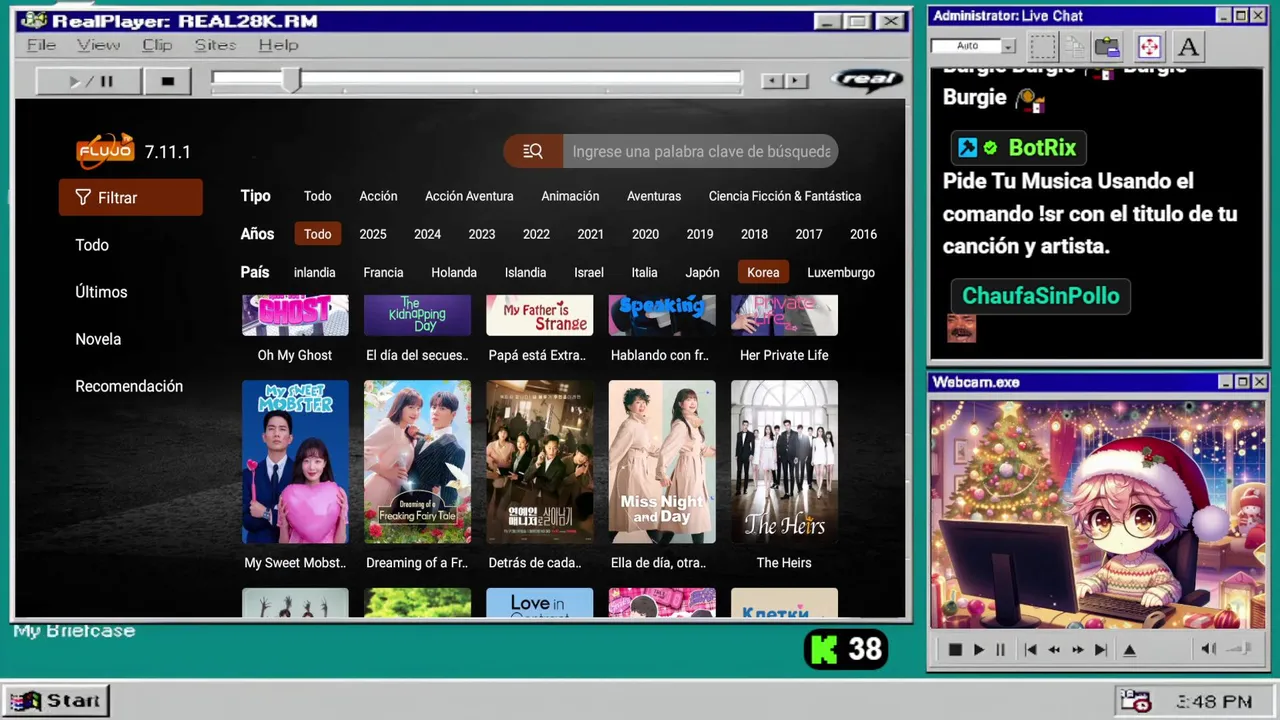
Task: Filter Tipo by Aventuras
Action: click(x=654, y=196)
